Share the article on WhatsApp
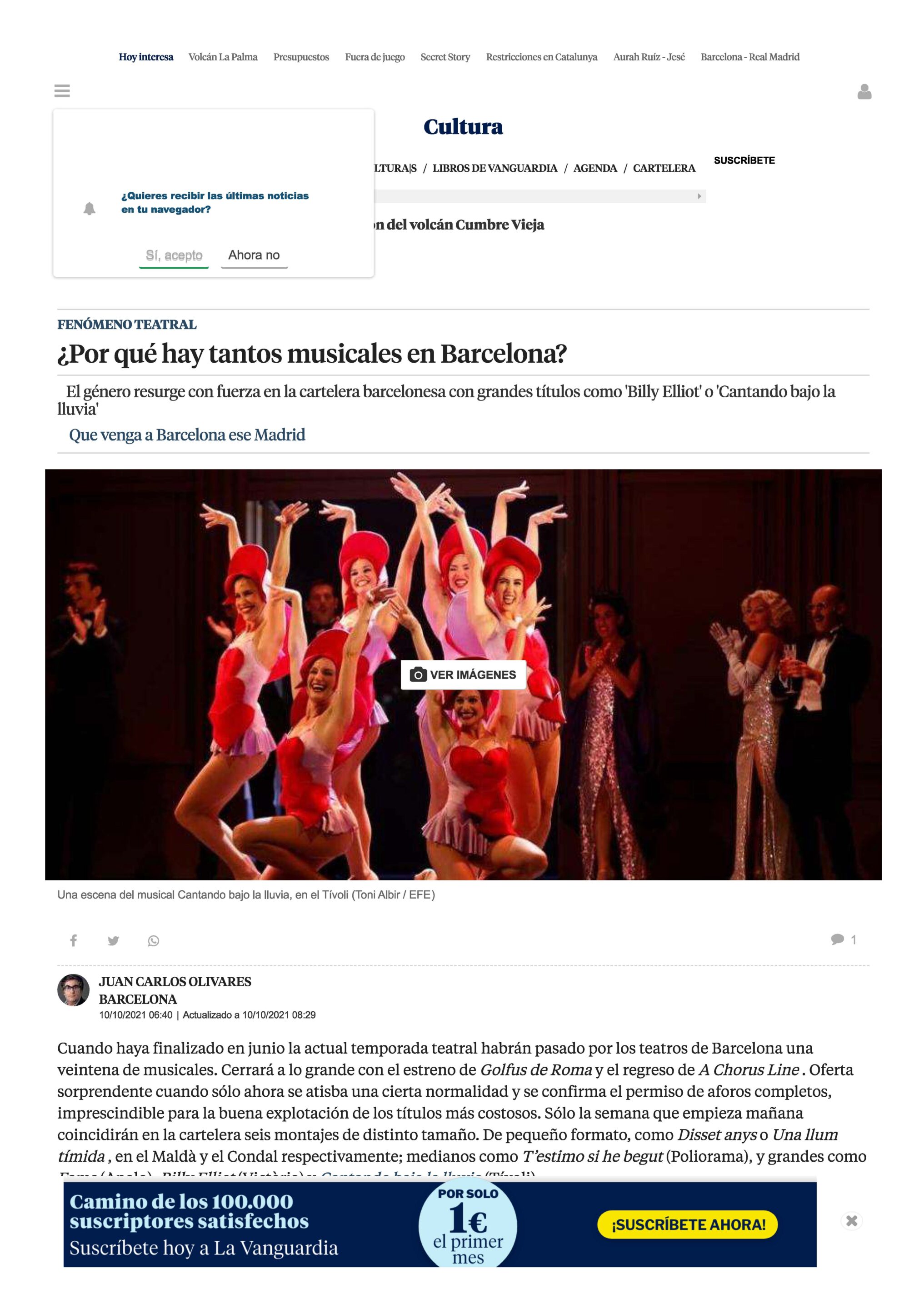 tap(153, 941)
